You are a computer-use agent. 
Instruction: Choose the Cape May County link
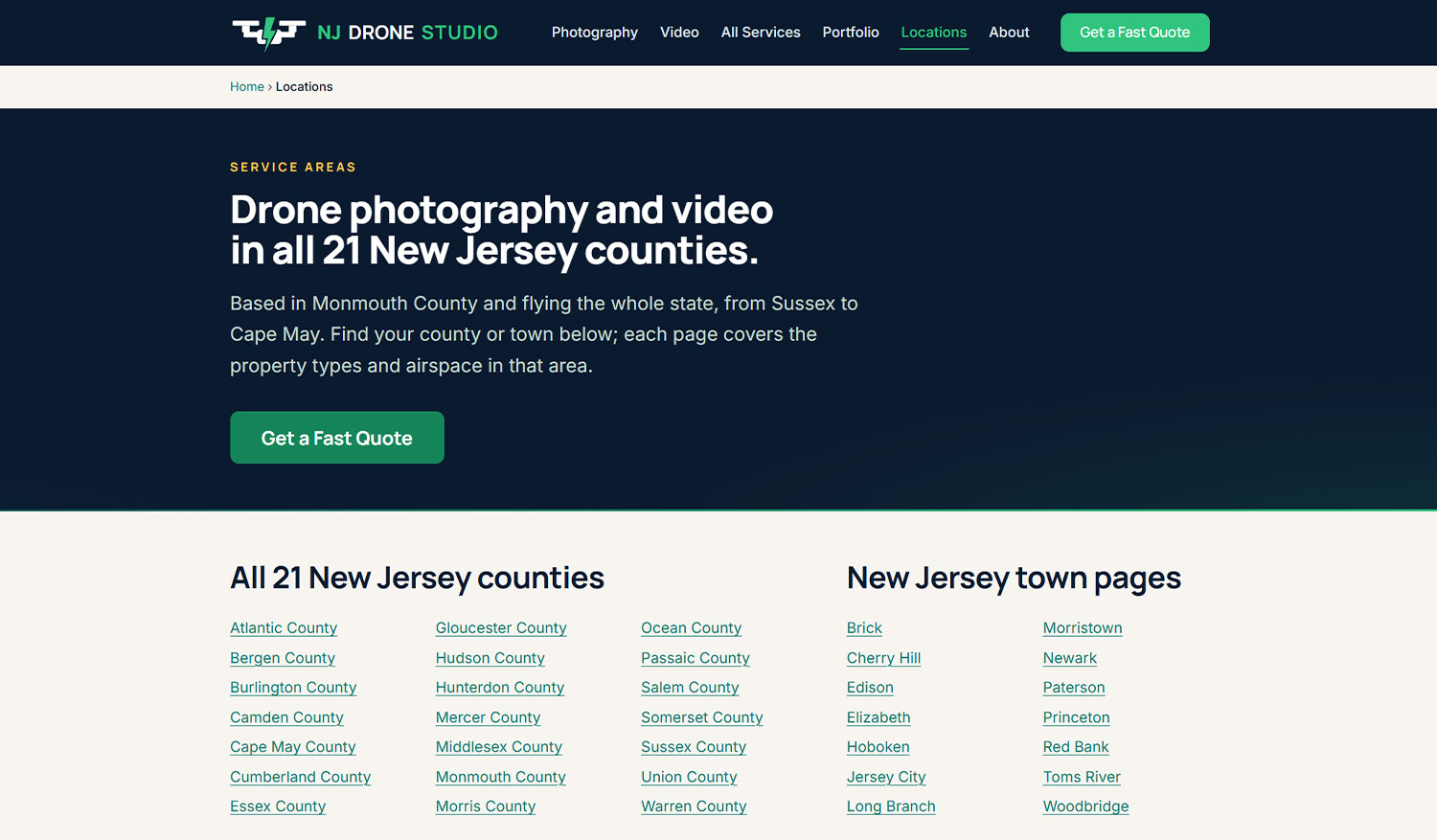point(293,747)
